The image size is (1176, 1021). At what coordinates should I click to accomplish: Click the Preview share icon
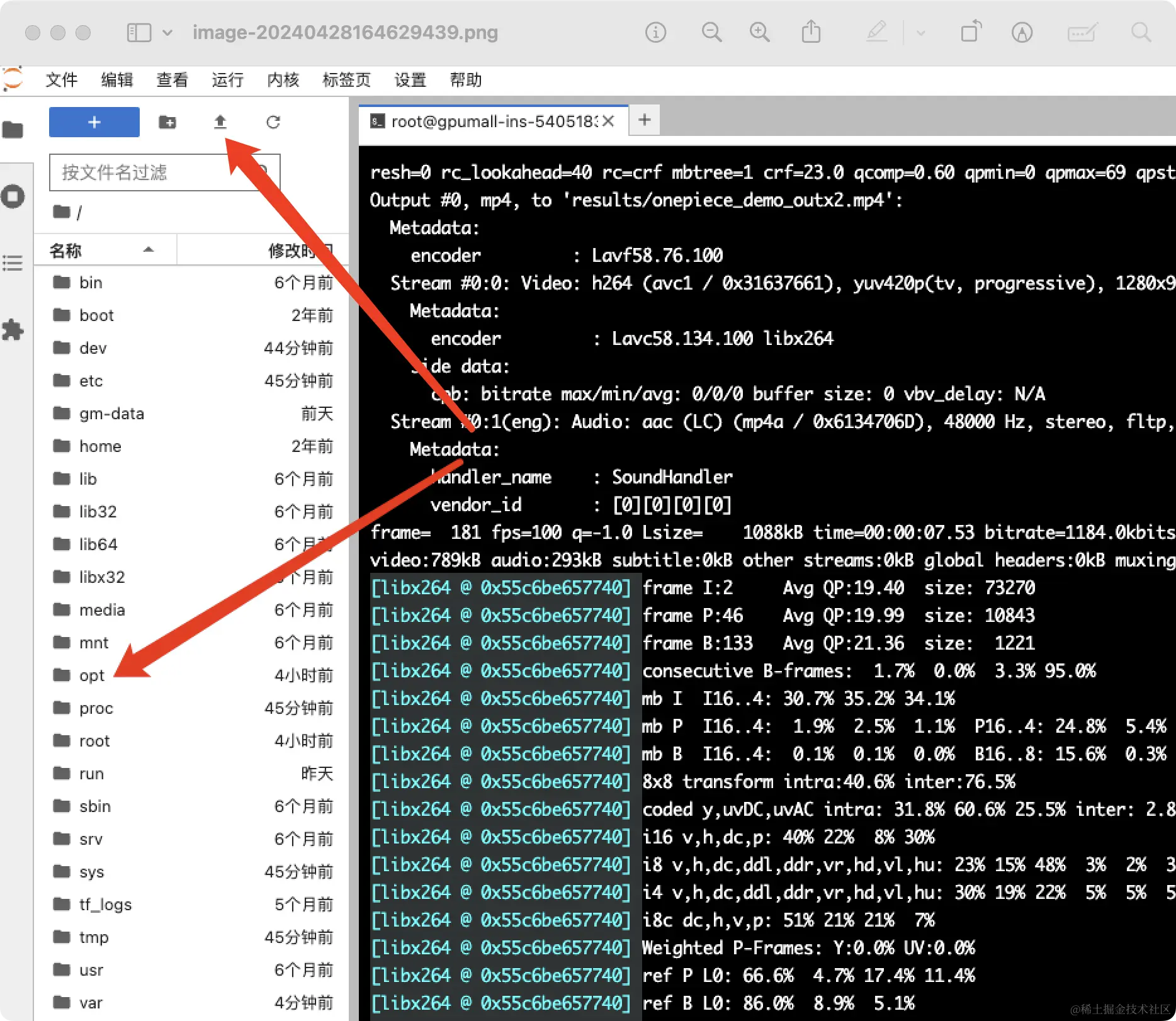[x=811, y=32]
